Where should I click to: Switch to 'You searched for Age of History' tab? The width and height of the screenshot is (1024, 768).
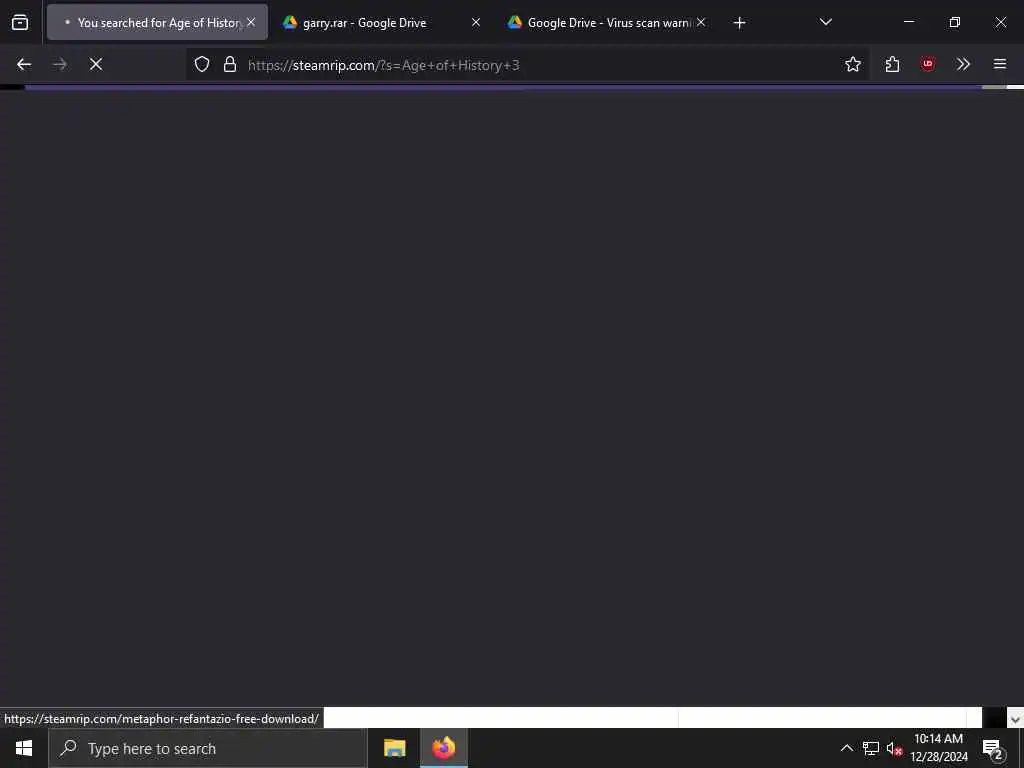157,22
